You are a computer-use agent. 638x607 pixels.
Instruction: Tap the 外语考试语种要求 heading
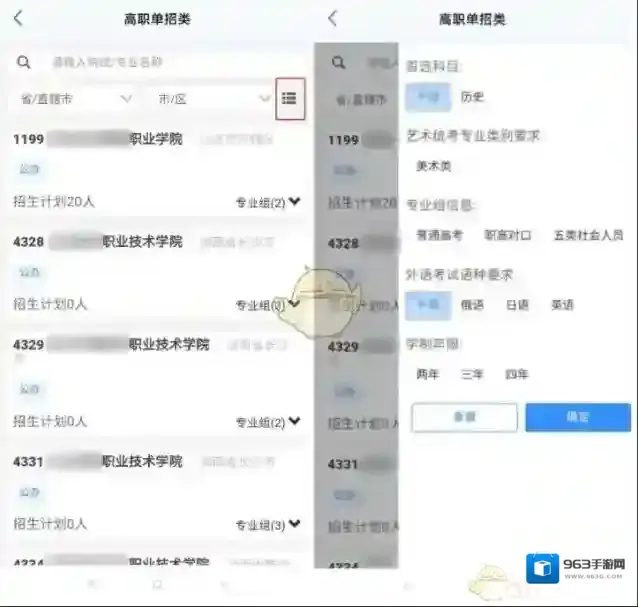click(x=459, y=275)
